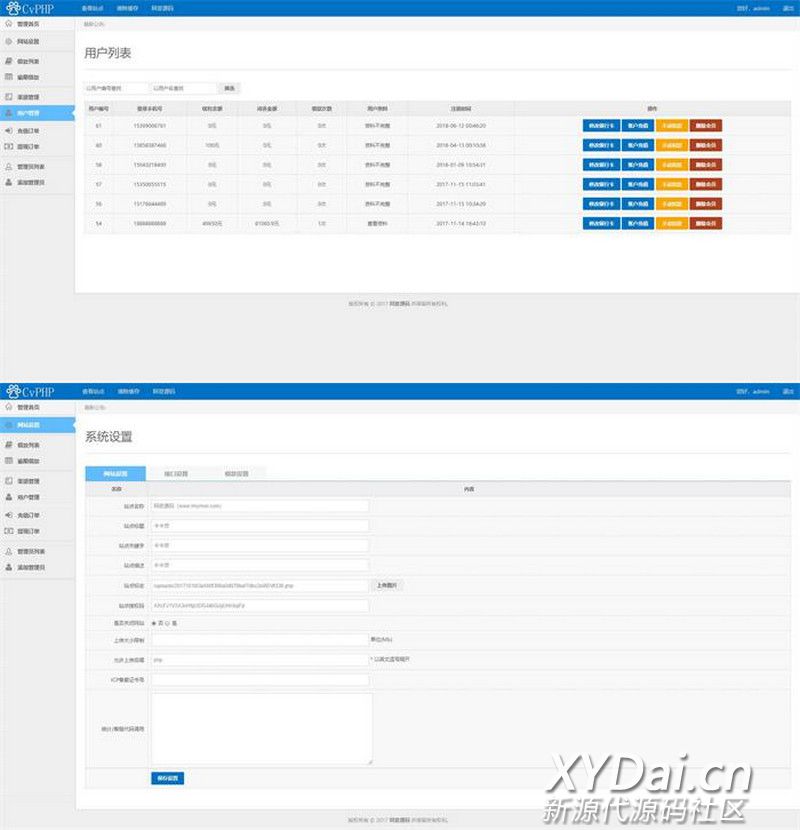Click add administrator icon in User List sidebar
Viewport: 800px width, 830px height.
[x=9, y=182]
